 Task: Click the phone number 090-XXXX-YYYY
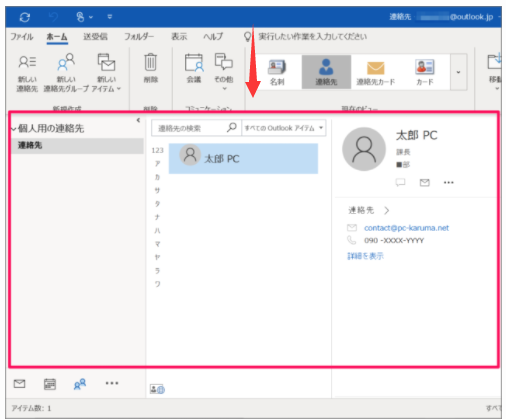point(394,240)
